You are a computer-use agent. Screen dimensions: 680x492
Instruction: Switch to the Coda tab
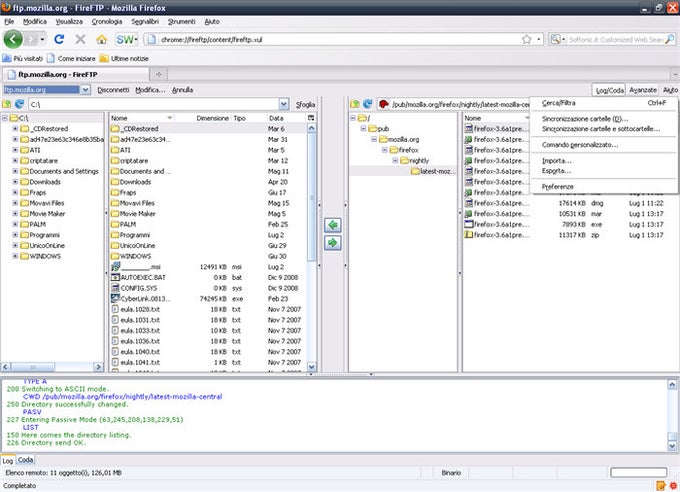pyautogui.click(x=25, y=460)
